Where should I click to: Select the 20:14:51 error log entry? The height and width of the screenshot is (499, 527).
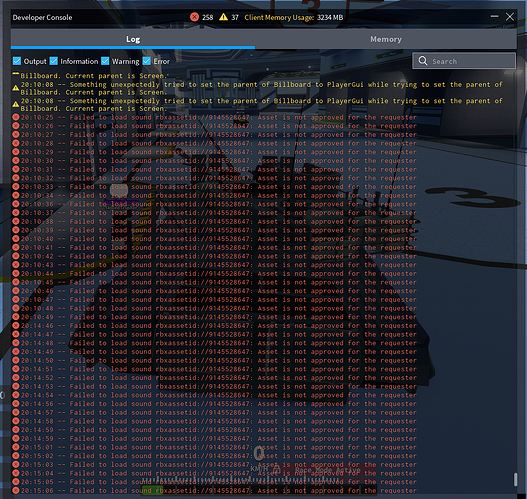pyautogui.click(x=214, y=369)
